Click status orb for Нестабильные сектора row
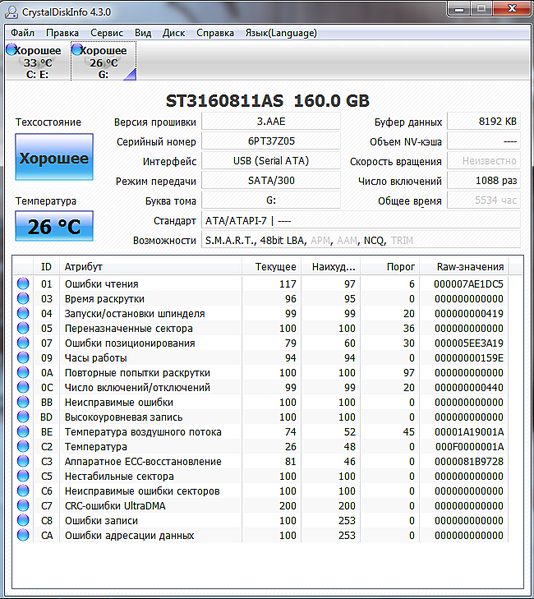 [23, 476]
